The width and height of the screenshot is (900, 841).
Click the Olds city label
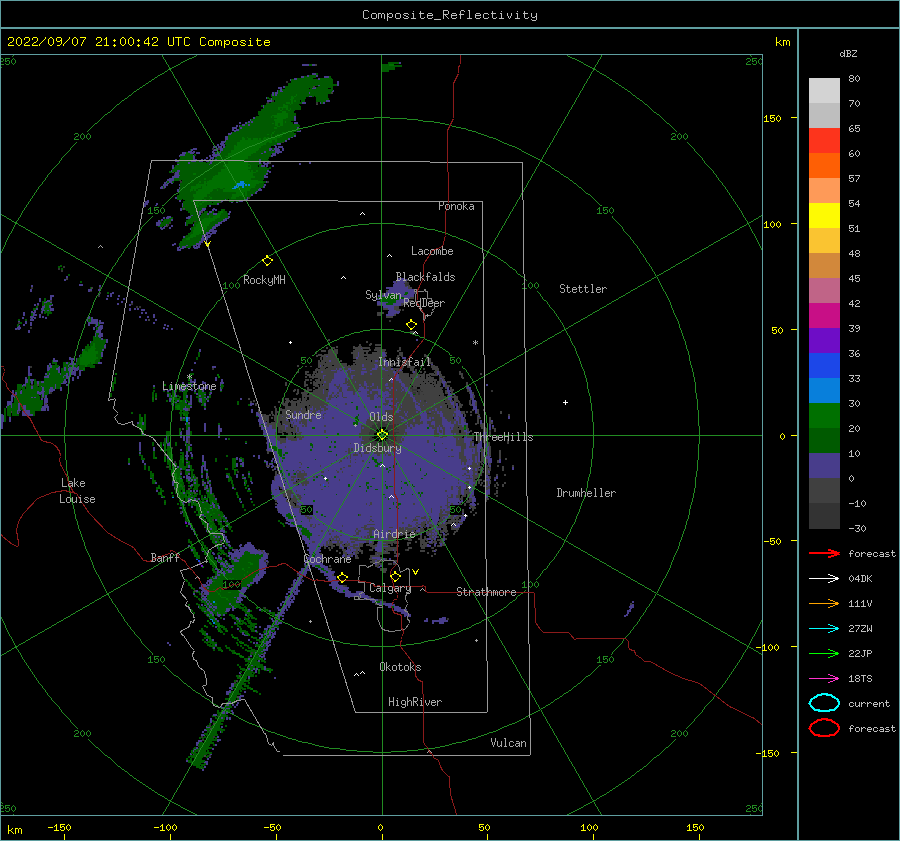(381, 417)
